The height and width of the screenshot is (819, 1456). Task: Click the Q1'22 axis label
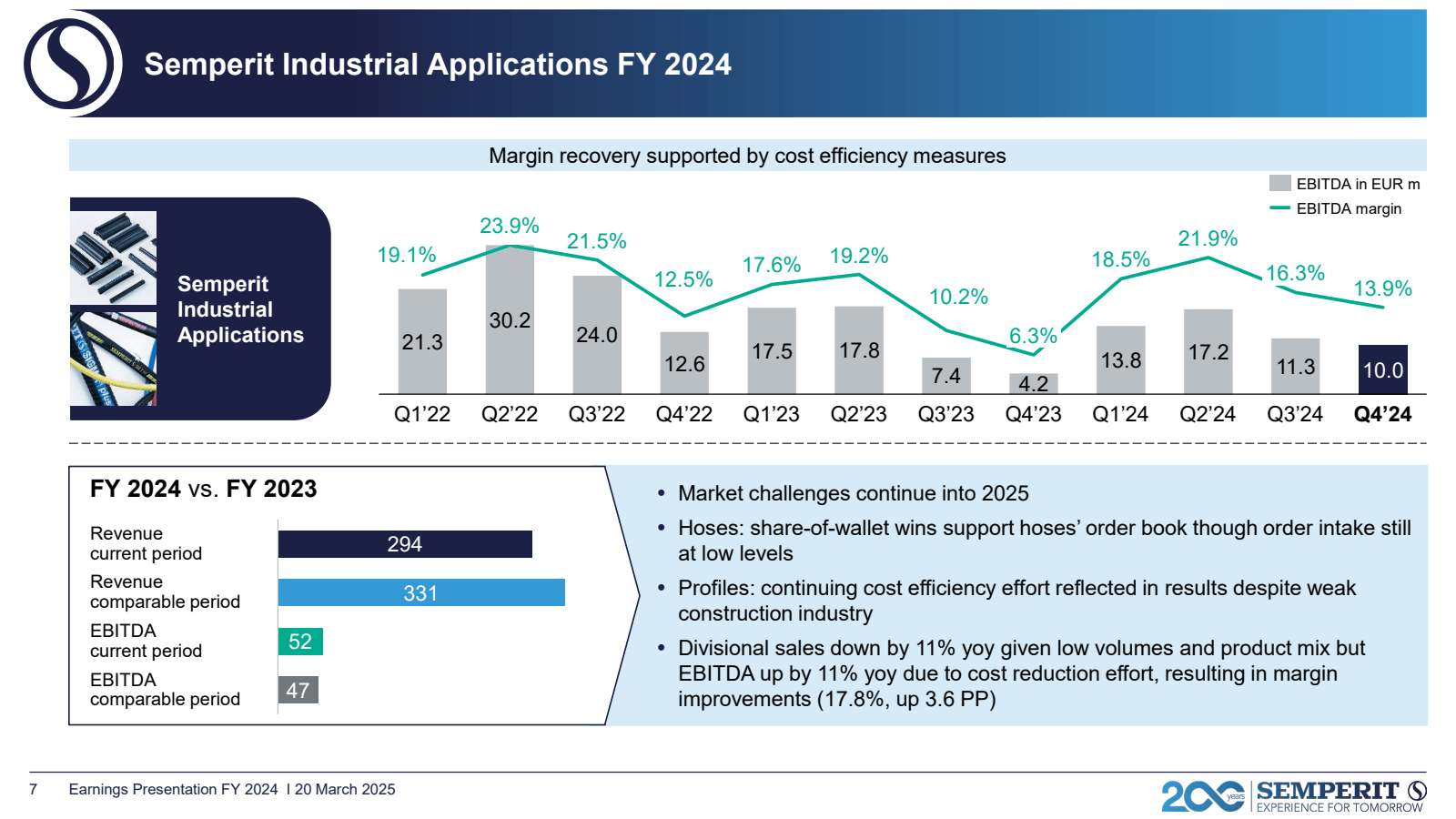pyautogui.click(x=422, y=414)
